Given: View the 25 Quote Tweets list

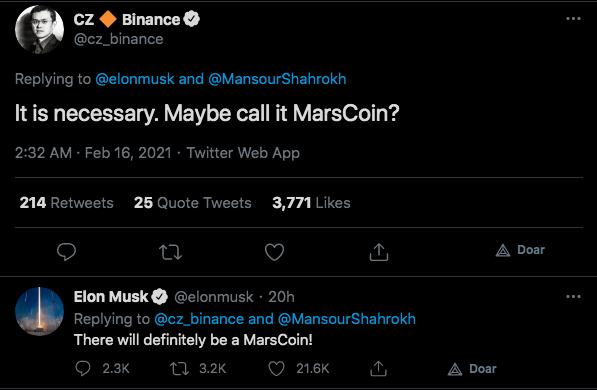Looking at the screenshot, I should click(192, 203).
